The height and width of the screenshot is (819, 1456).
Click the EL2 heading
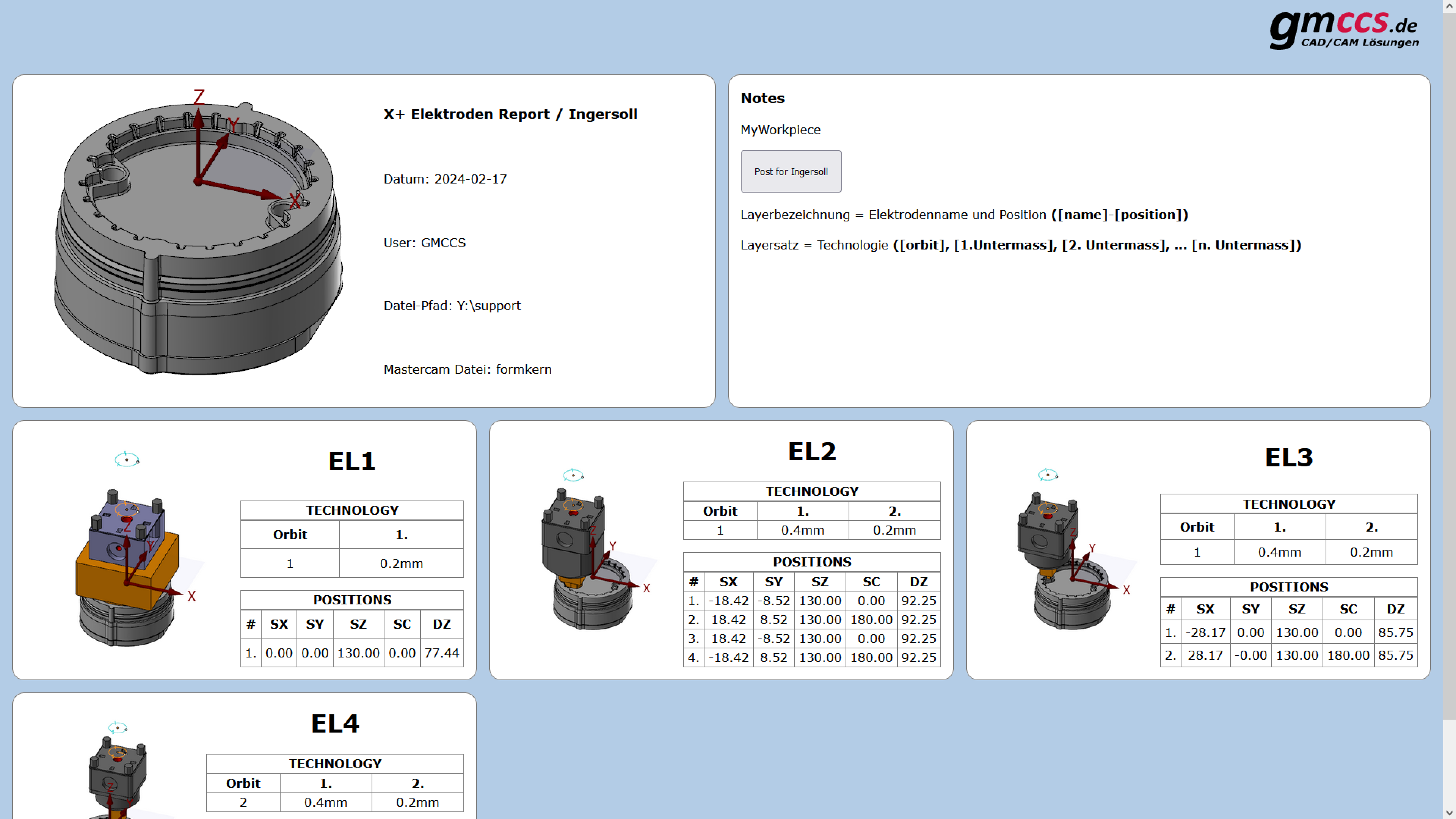(x=812, y=451)
